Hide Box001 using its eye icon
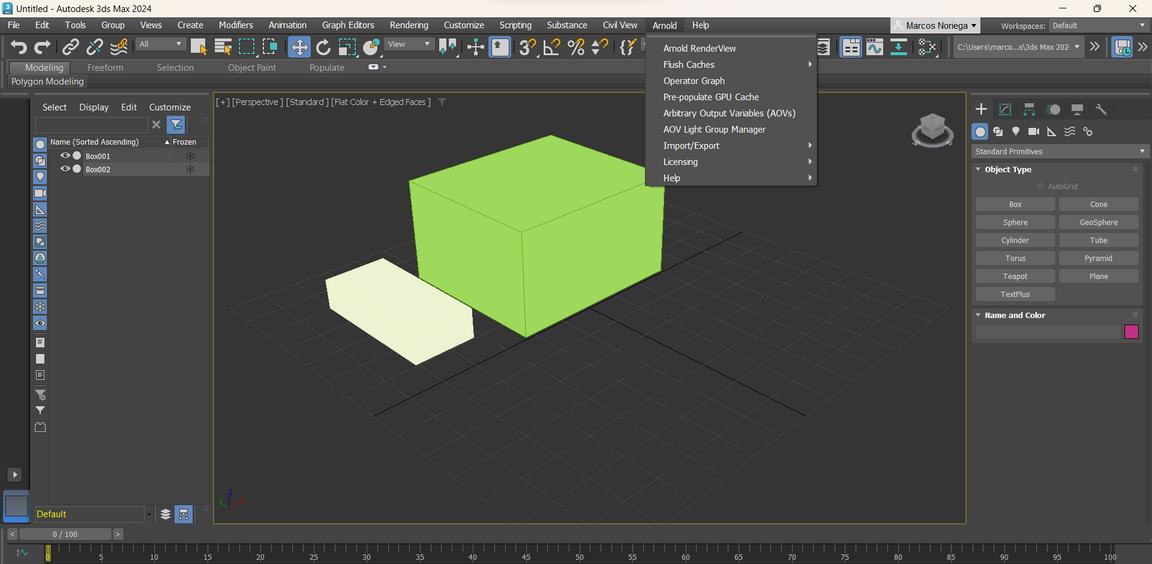1152x564 pixels. coord(65,156)
